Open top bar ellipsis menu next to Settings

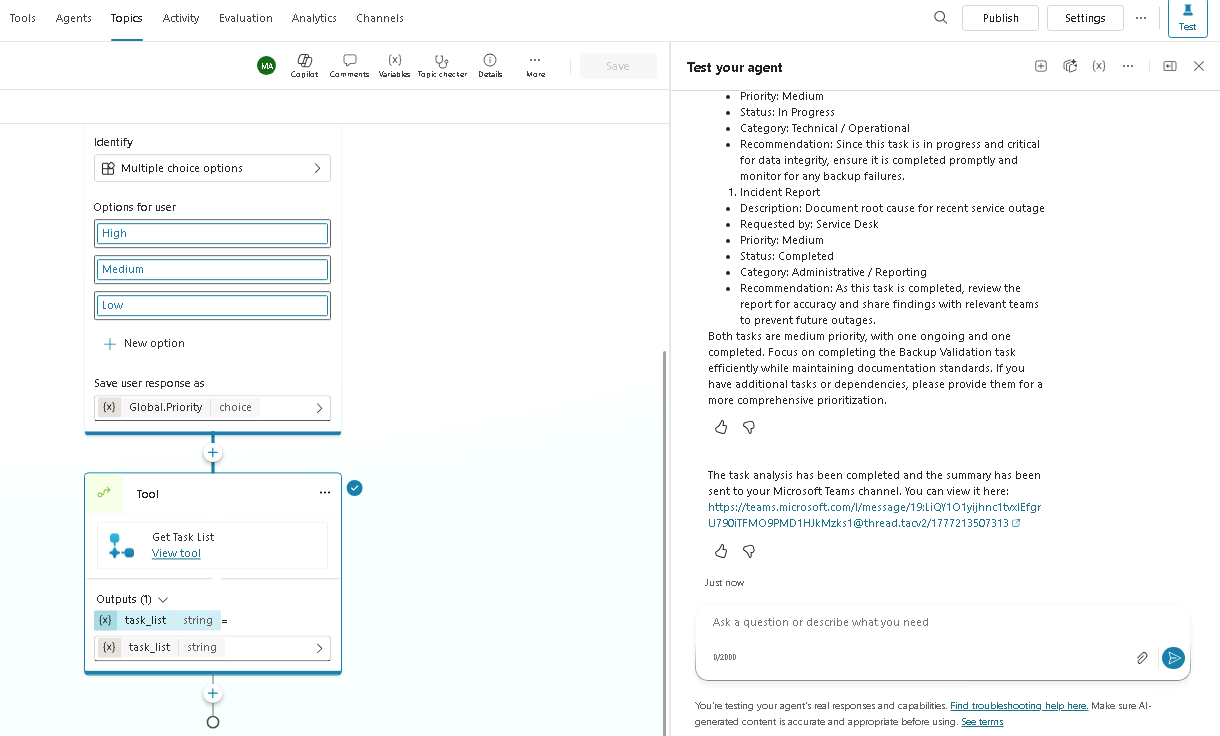[x=1141, y=18]
